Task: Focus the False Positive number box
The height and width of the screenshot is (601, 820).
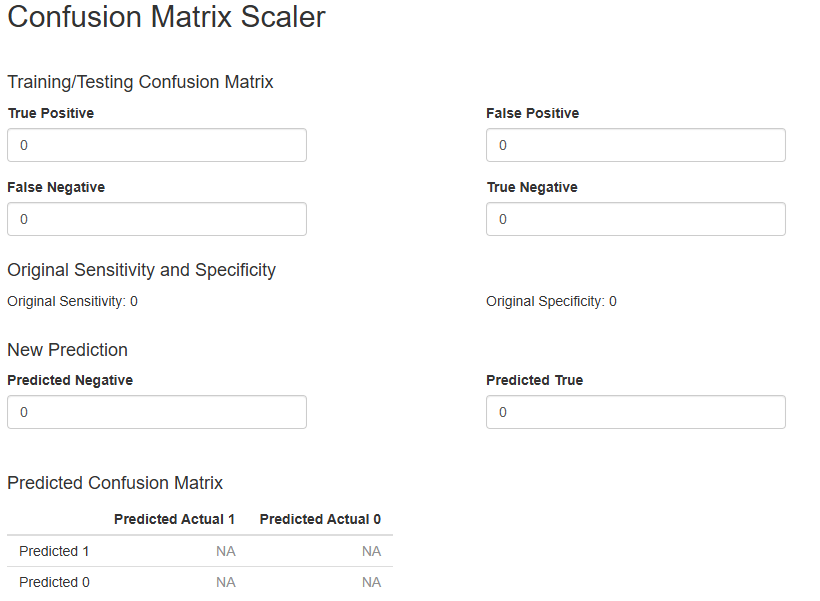Action: point(636,145)
